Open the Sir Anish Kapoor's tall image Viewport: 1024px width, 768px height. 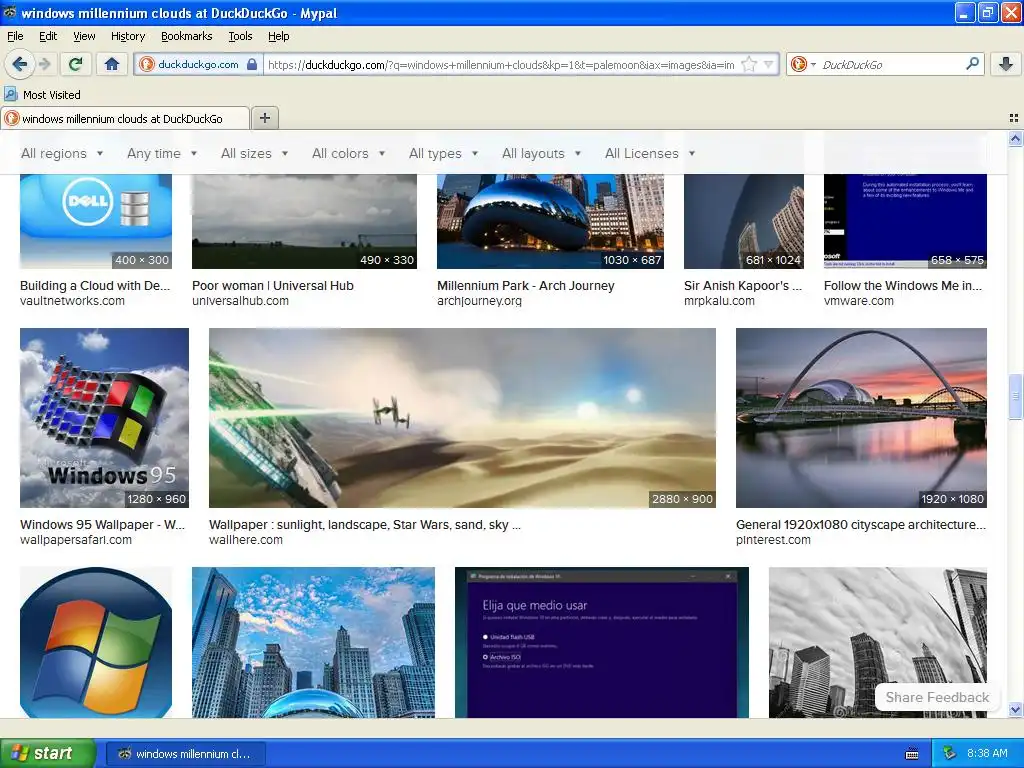point(744,221)
